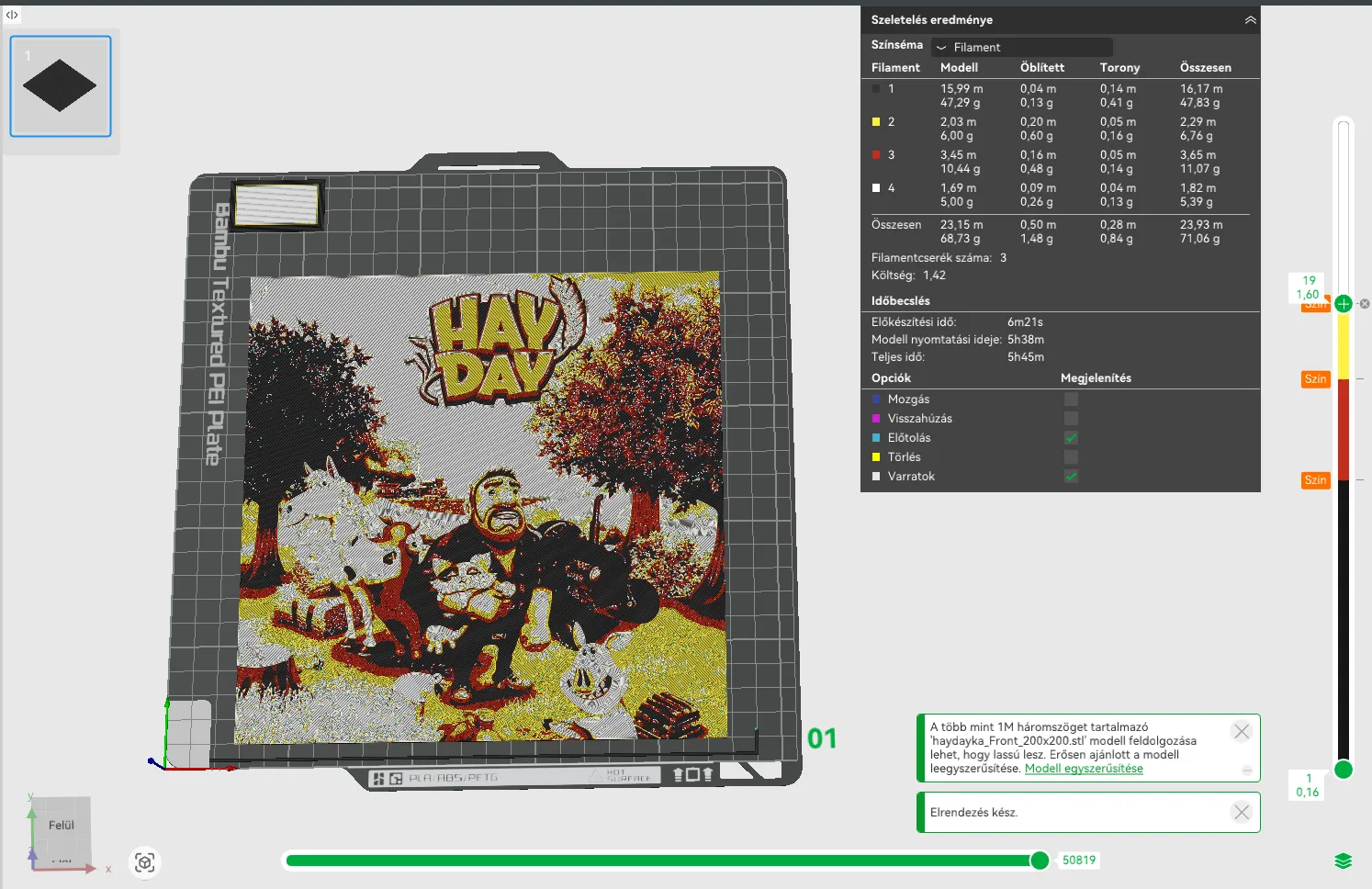Click the Megjelenítés column heading
This screenshot has width=1372, height=889.
pos(1096,378)
